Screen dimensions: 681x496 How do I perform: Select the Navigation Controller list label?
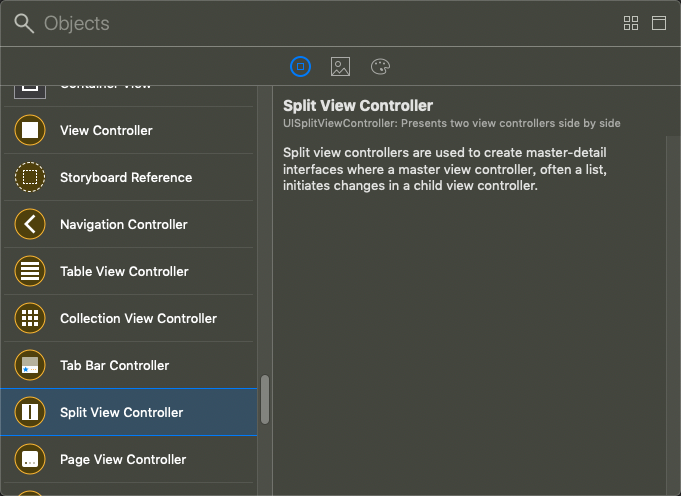pyautogui.click(x=124, y=224)
